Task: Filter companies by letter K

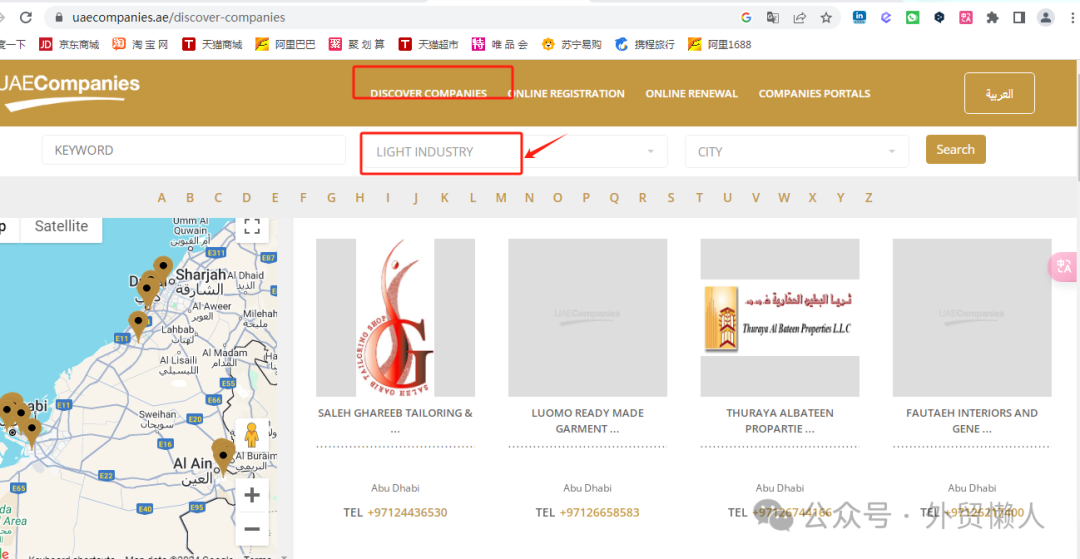Action: (444, 198)
